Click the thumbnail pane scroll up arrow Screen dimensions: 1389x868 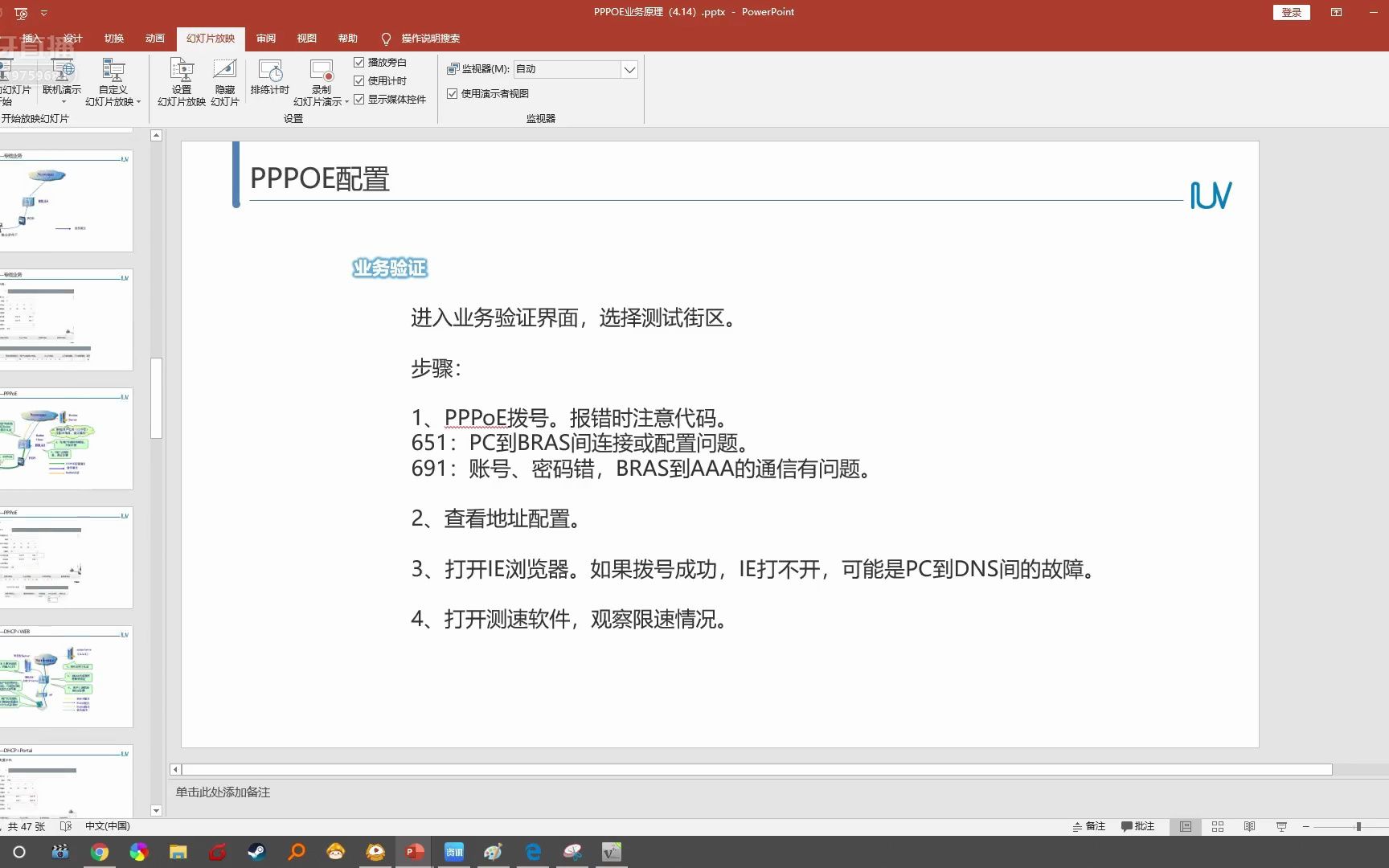coord(157,136)
